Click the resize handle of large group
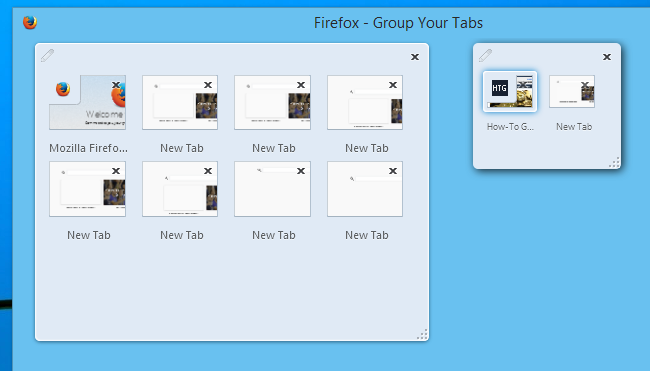This screenshot has width=650, height=371. click(422, 335)
